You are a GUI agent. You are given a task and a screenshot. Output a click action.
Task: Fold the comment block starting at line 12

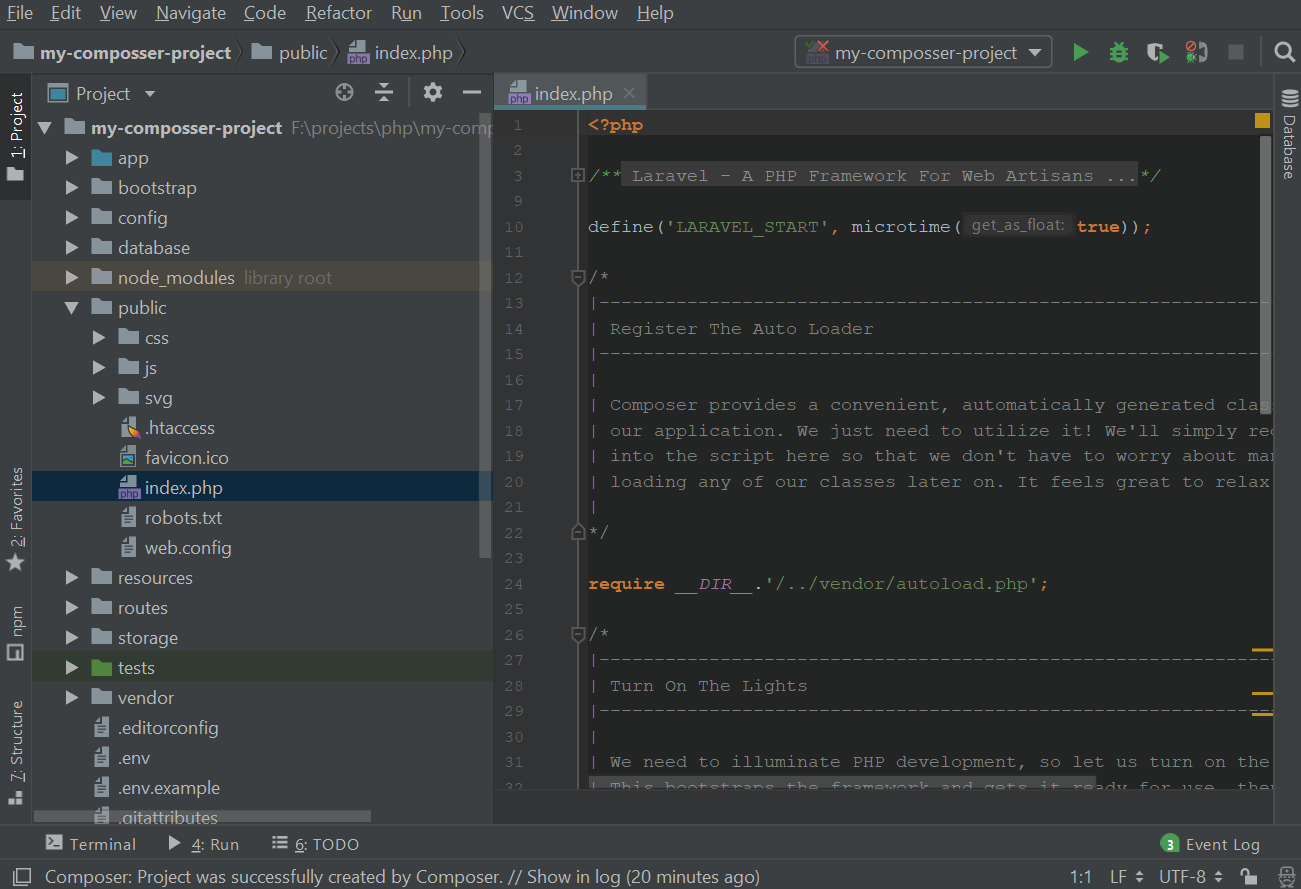[577, 277]
